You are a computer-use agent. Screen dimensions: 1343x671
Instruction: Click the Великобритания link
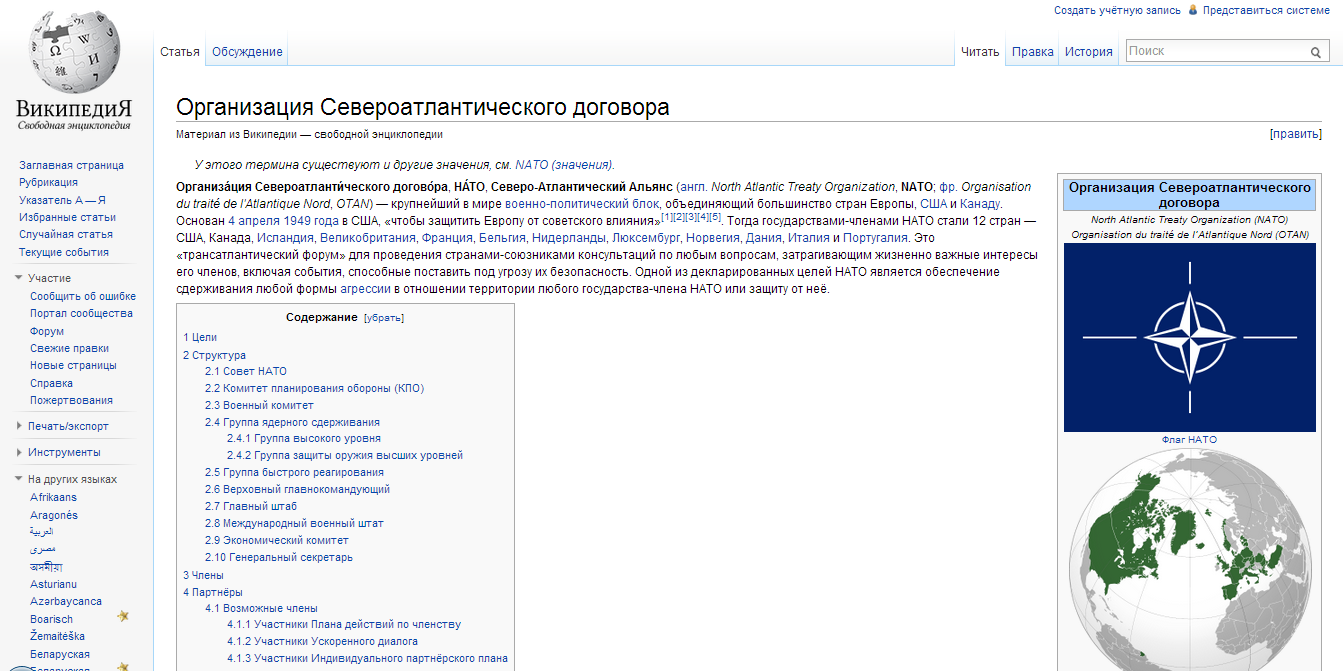(x=368, y=238)
